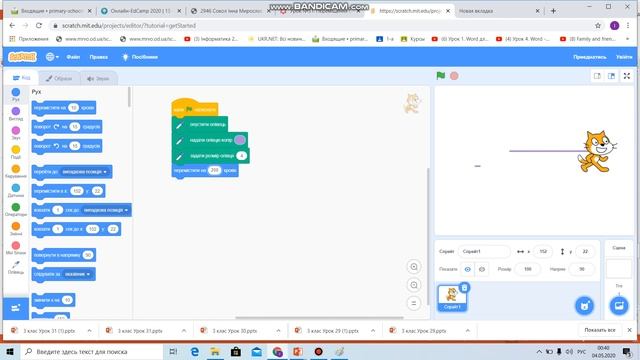Select the Спрайт1 sprite thumbnail
Viewport: 640px width, 360px height.
pos(451,298)
